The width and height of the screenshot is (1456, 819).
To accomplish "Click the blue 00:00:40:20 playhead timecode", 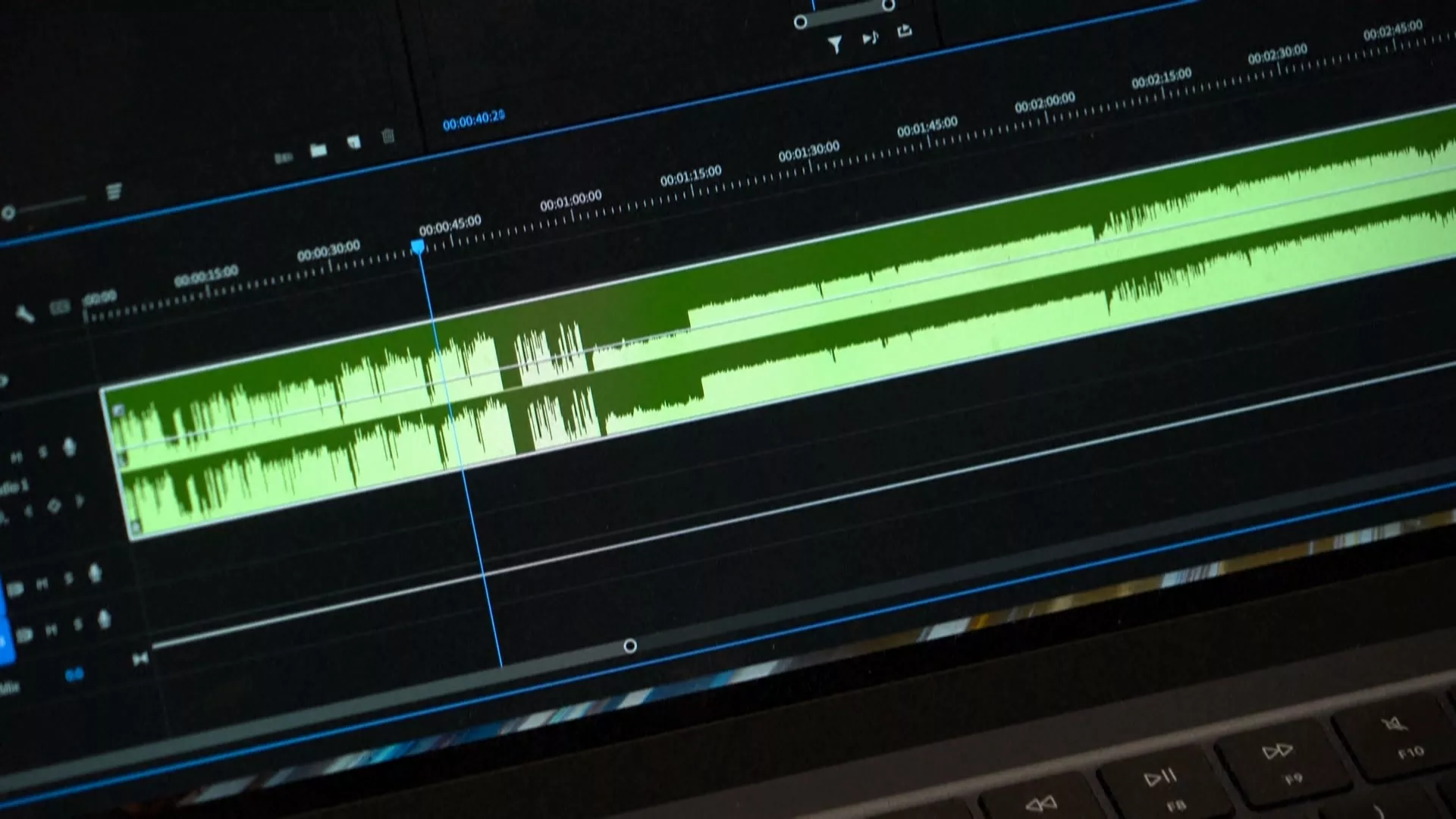I will 473,119.
